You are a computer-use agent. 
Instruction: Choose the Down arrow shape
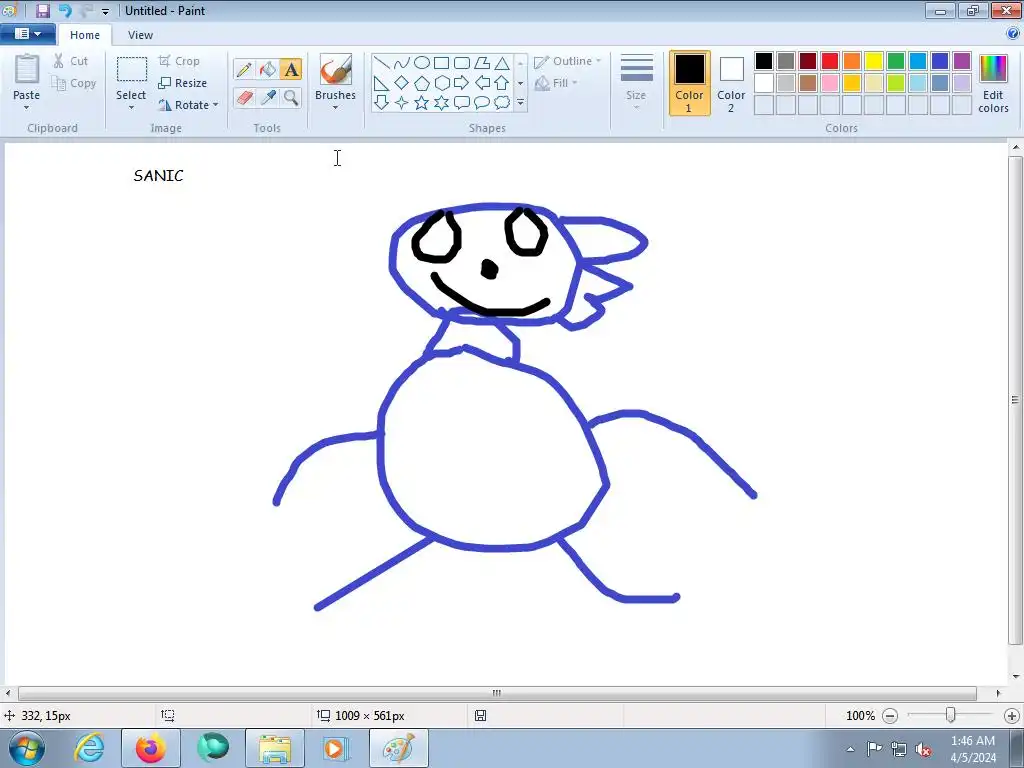click(x=382, y=103)
